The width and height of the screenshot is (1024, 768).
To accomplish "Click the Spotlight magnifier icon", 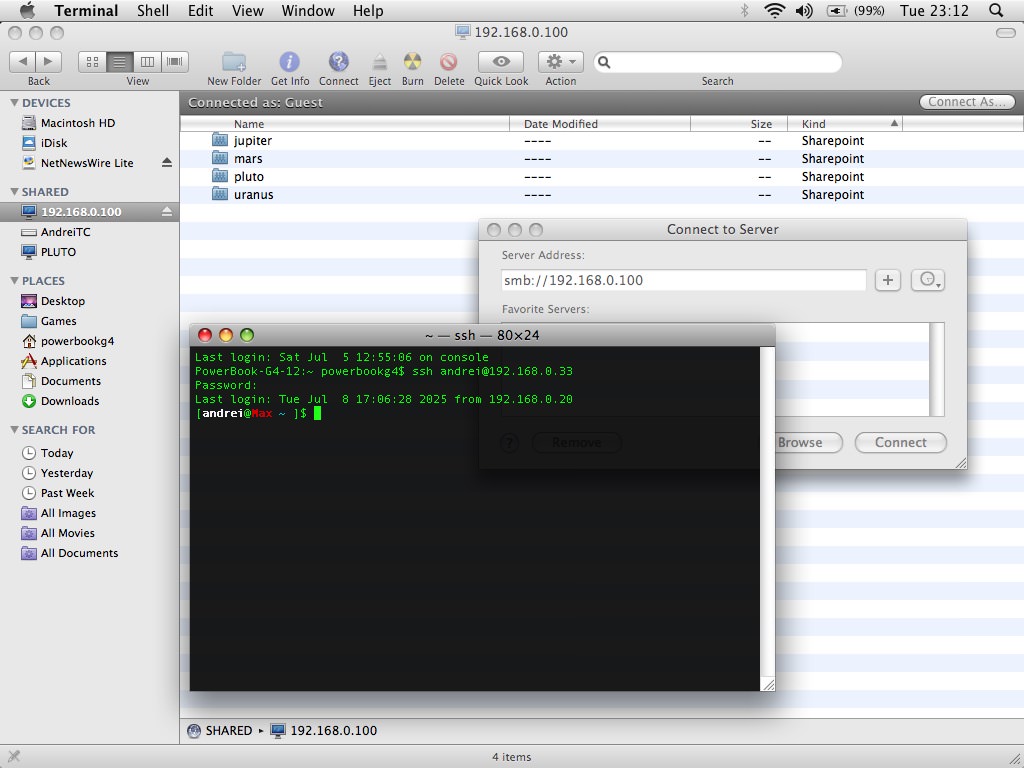I will [996, 10].
